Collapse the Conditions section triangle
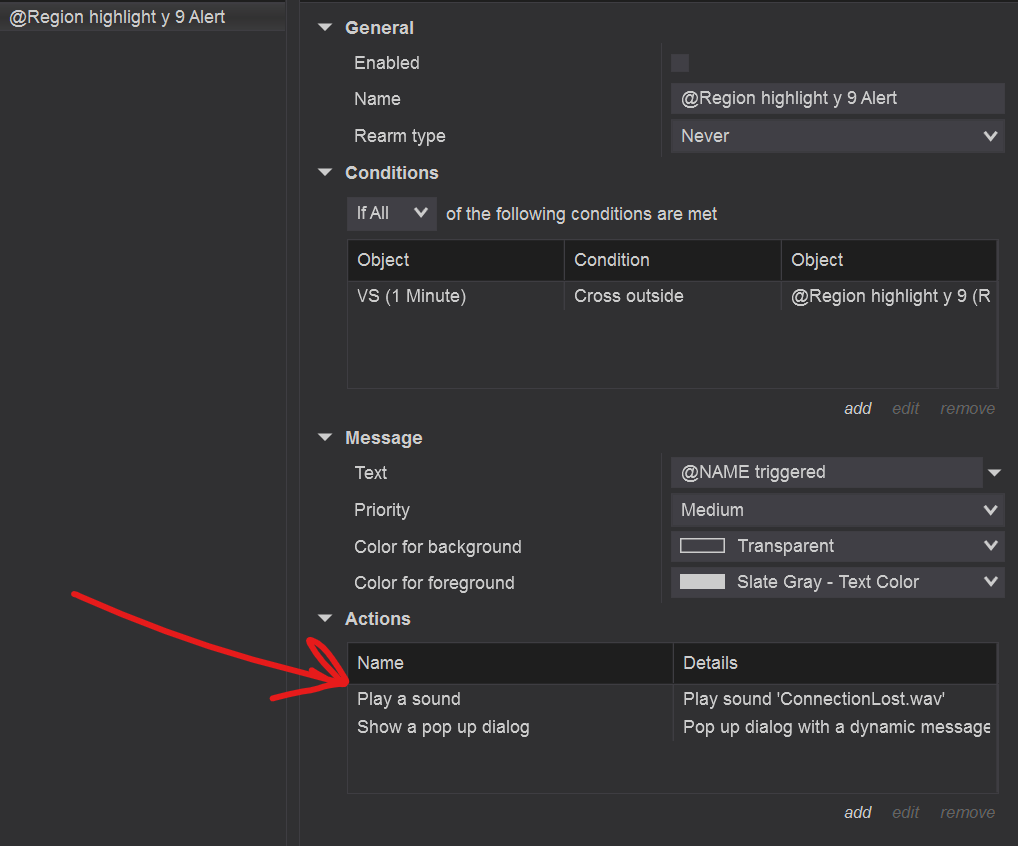The image size is (1018, 846). [325, 173]
